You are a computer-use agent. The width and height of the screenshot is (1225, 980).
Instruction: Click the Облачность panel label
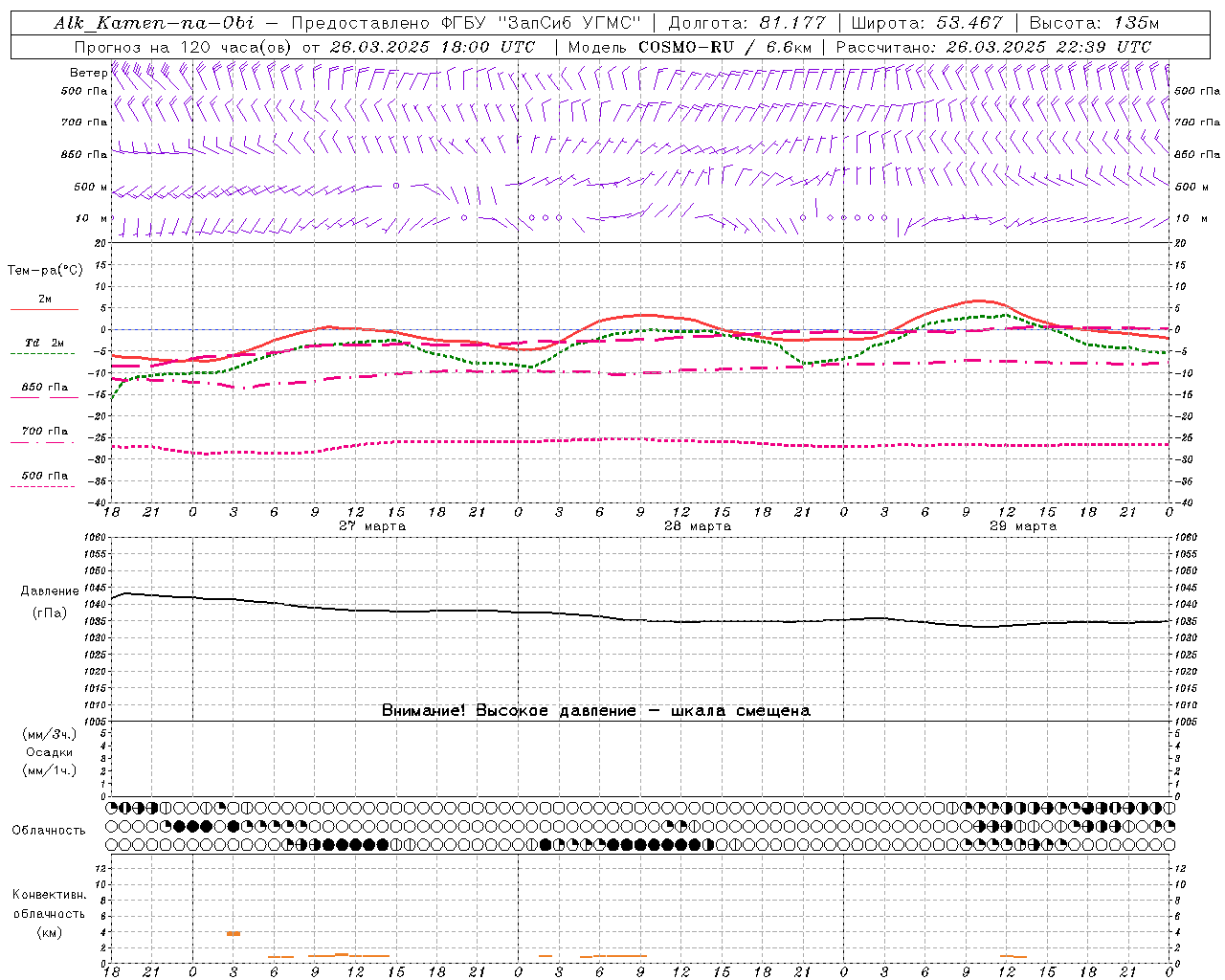(49, 831)
